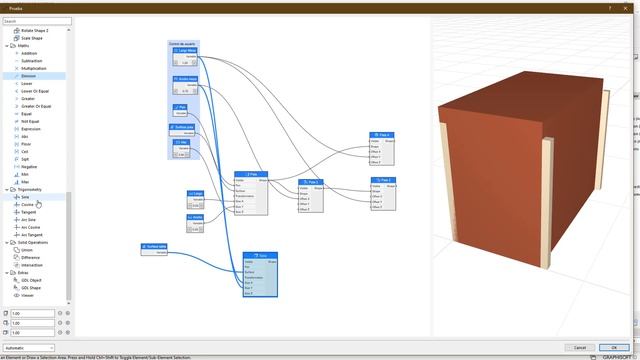Click the GDL Object icon

pyautogui.click(x=17, y=280)
